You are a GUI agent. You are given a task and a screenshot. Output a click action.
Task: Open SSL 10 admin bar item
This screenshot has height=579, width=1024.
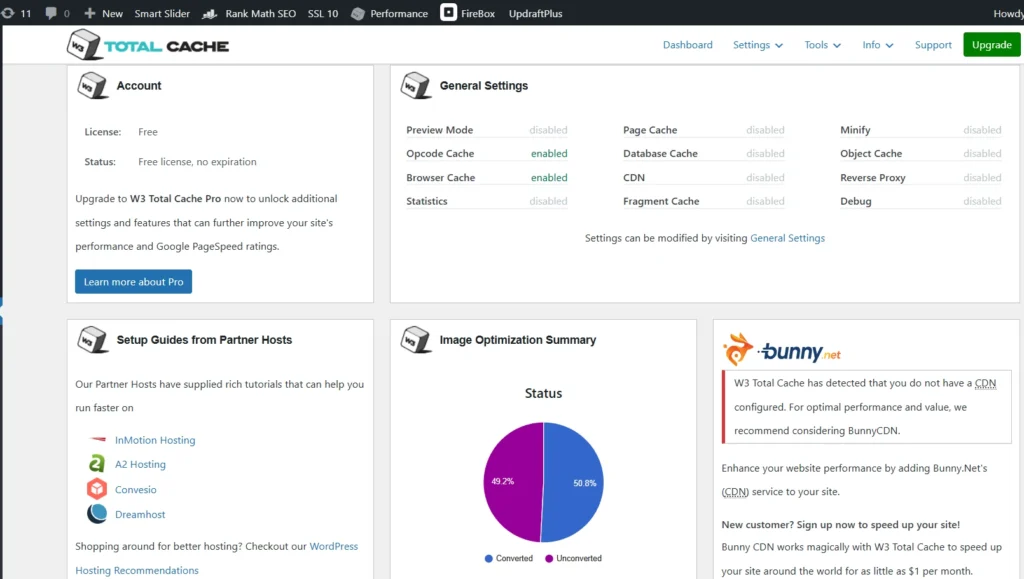click(323, 14)
